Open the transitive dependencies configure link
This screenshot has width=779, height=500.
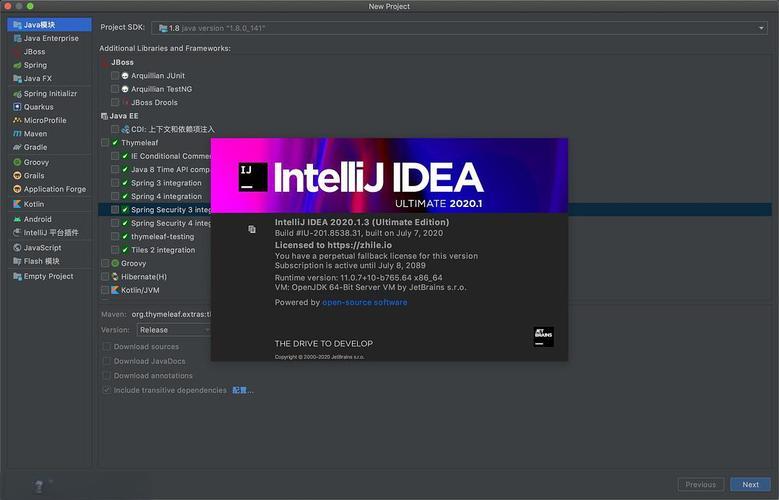tap(243, 390)
